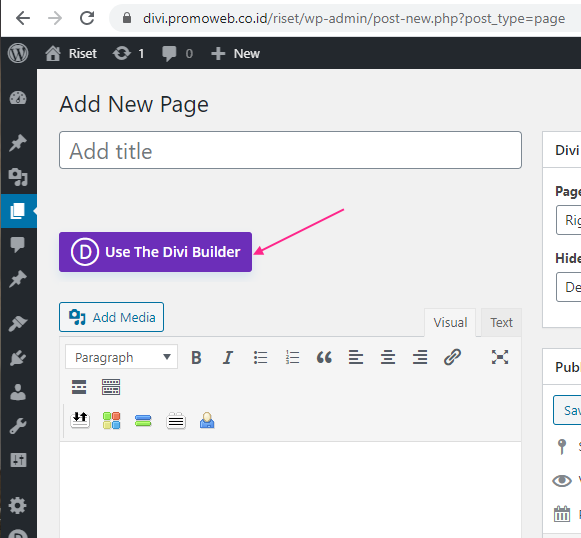Click the padlock site info icon
The height and width of the screenshot is (538, 581).
[x=127, y=18]
